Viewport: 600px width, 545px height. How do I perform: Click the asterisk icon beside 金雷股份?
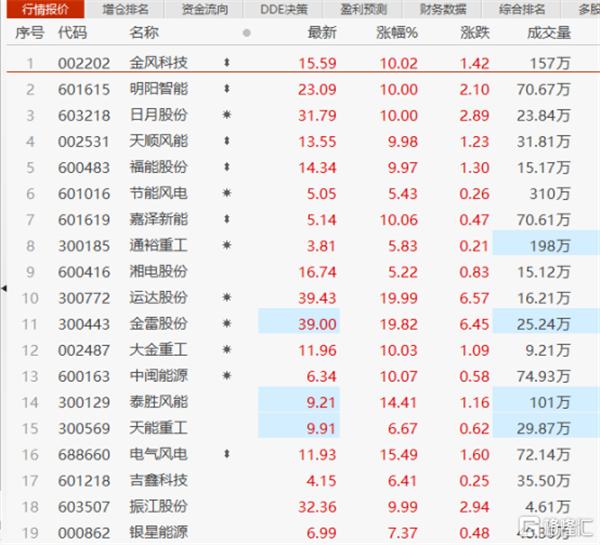point(226,323)
